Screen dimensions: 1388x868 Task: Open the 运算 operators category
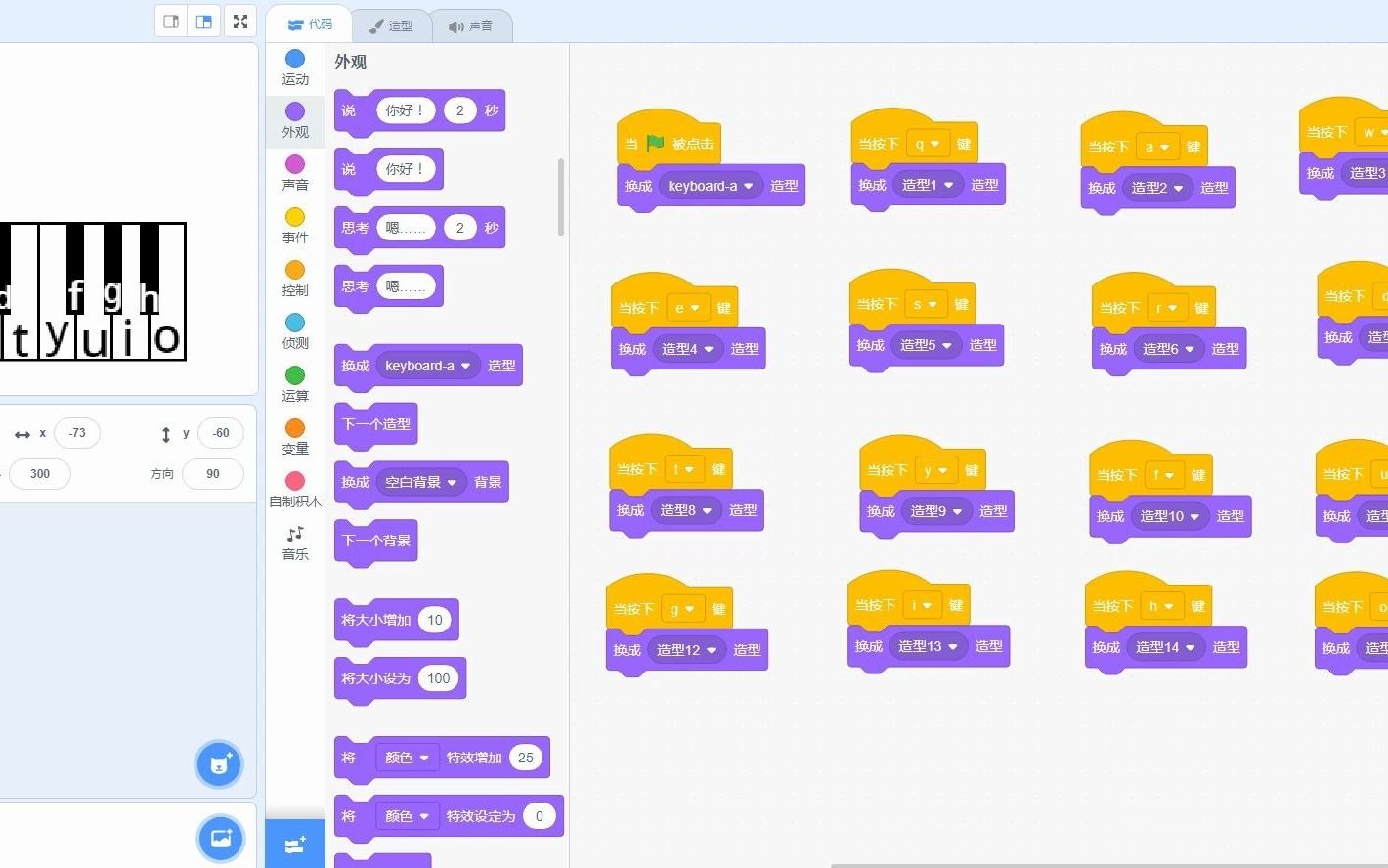pos(295,385)
